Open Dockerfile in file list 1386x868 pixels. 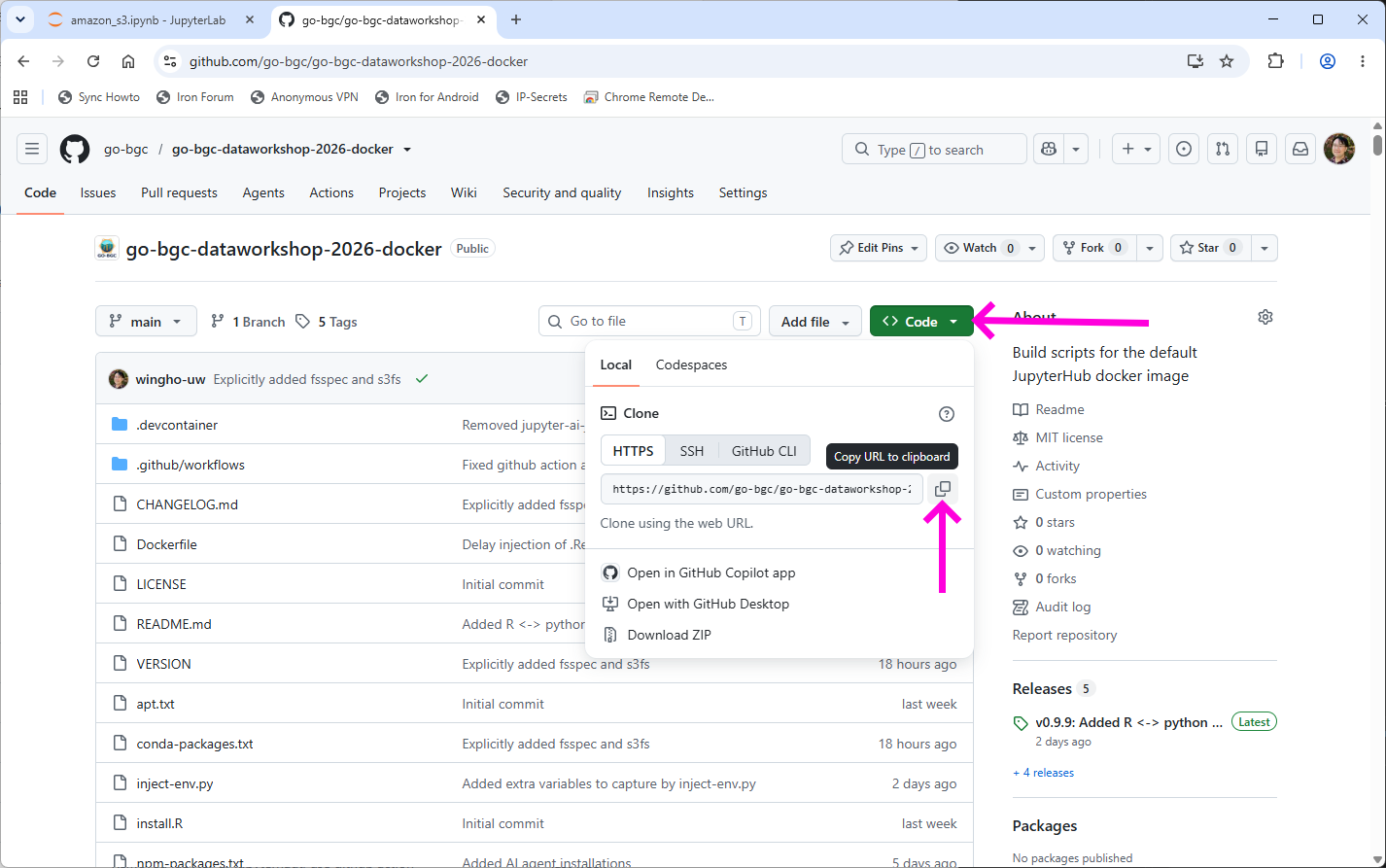pos(166,544)
